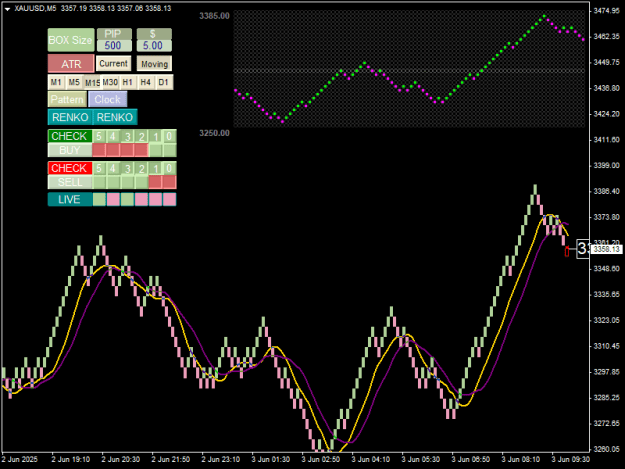Toggle the Pattern button
The width and height of the screenshot is (625, 469).
coord(67,99)
